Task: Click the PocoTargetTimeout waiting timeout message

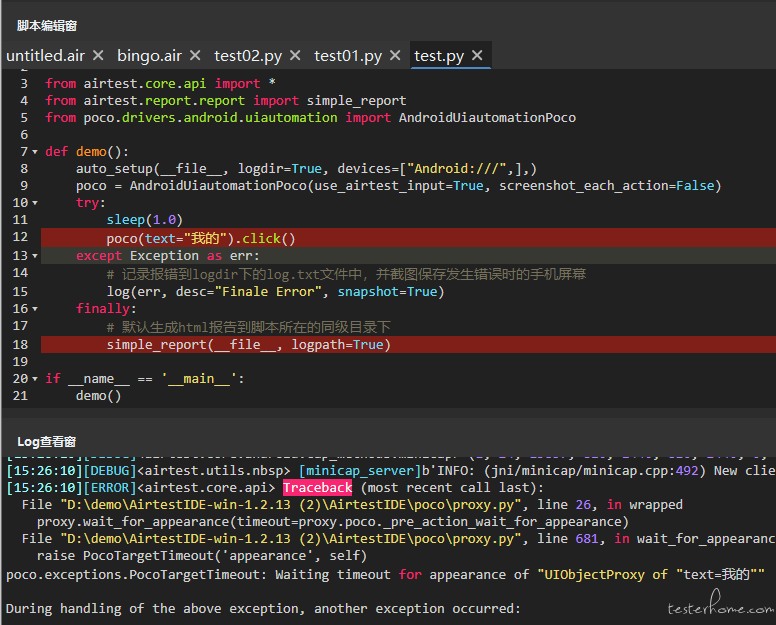Action: point(386,575)
